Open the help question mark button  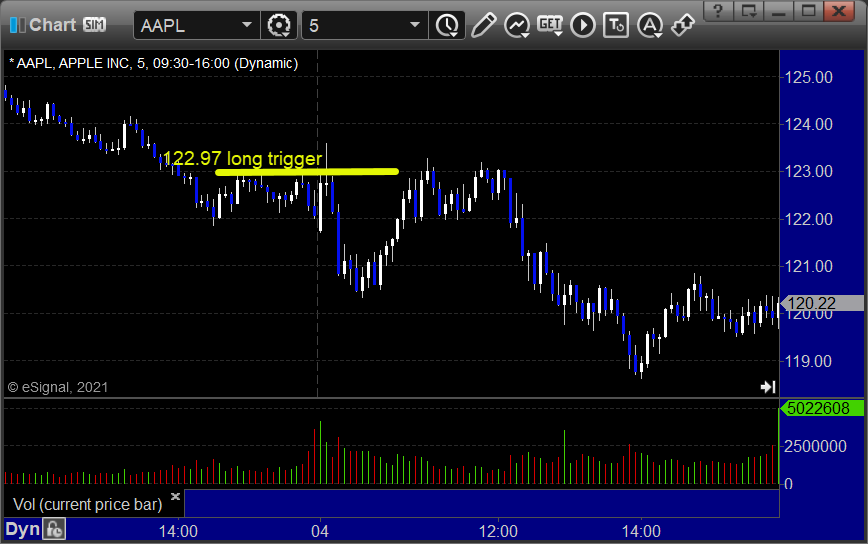click(x=718, y=11)
